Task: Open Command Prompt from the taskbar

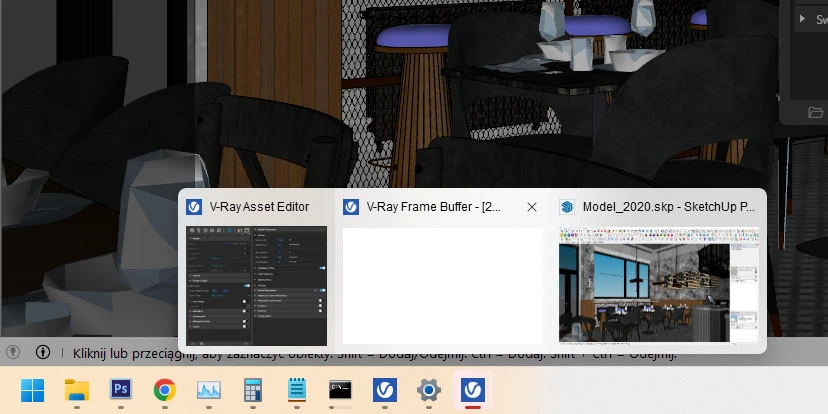Action: pos(340,390)
